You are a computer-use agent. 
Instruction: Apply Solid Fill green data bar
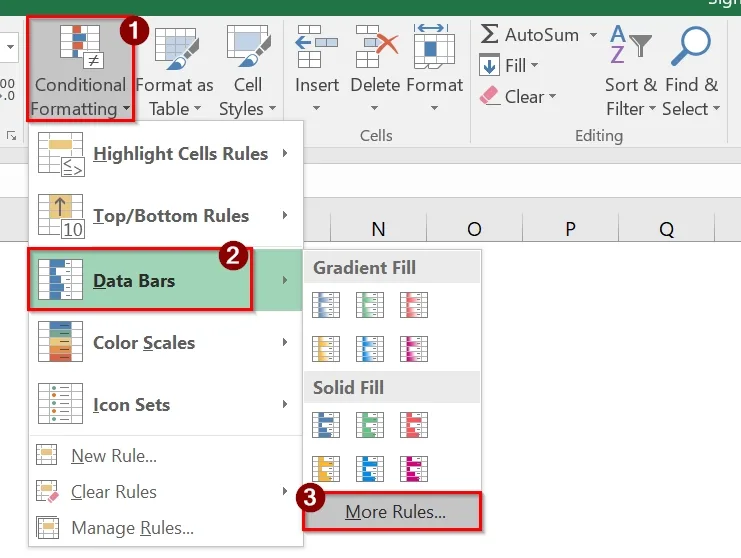point(370,425)
